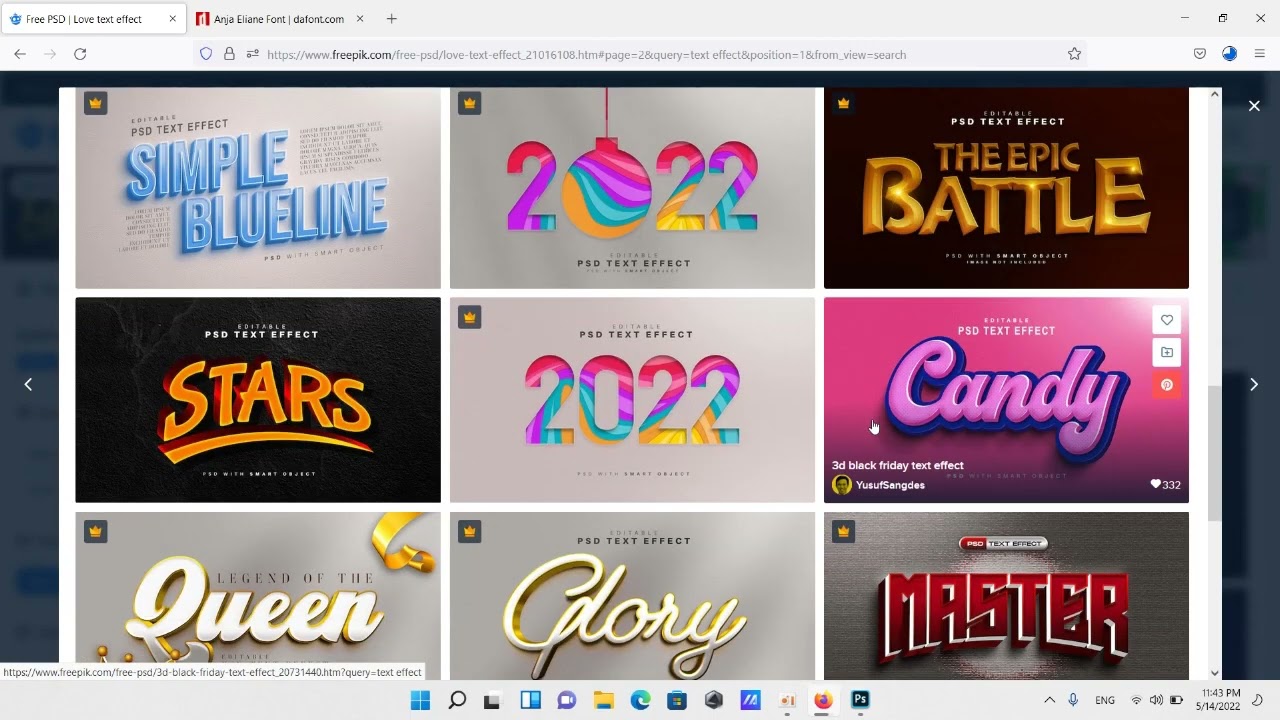Open Windows taskbar Search
The image size is (1280, 720).
pos(457,700)
